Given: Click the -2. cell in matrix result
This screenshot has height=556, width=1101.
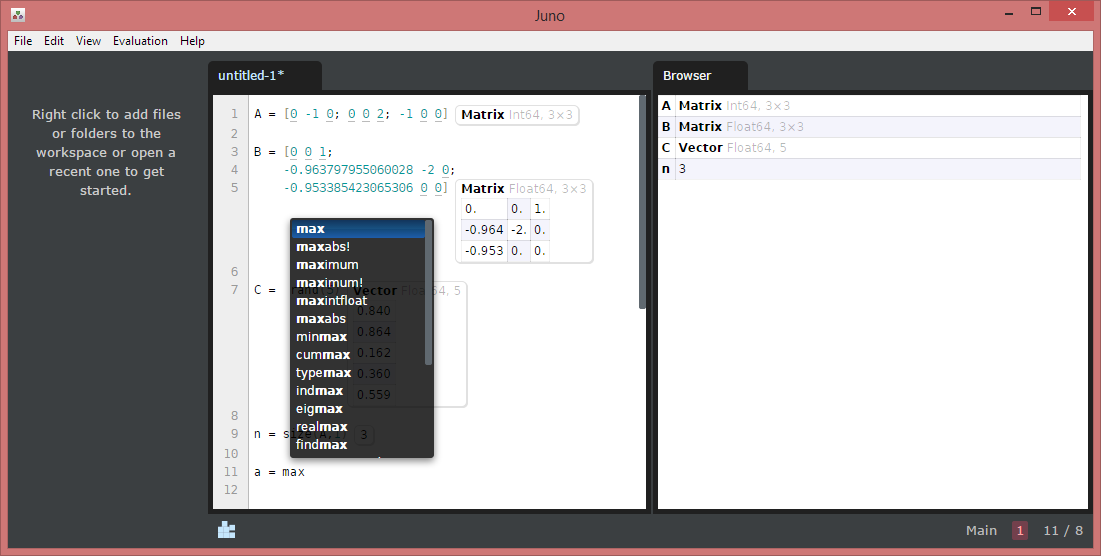Looking at the screenshot, I should pyautogui.click(x=518, y=230).
